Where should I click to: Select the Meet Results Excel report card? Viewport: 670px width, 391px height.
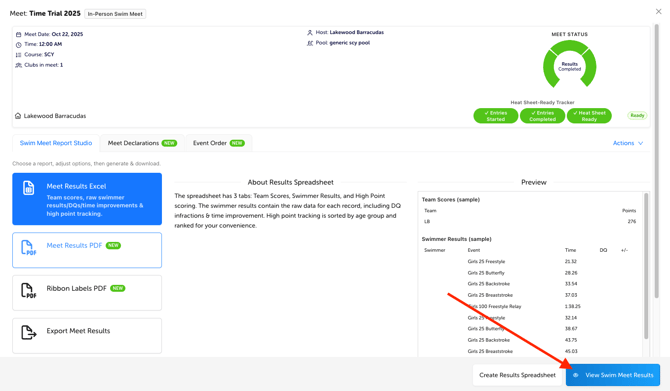(87, 199)
